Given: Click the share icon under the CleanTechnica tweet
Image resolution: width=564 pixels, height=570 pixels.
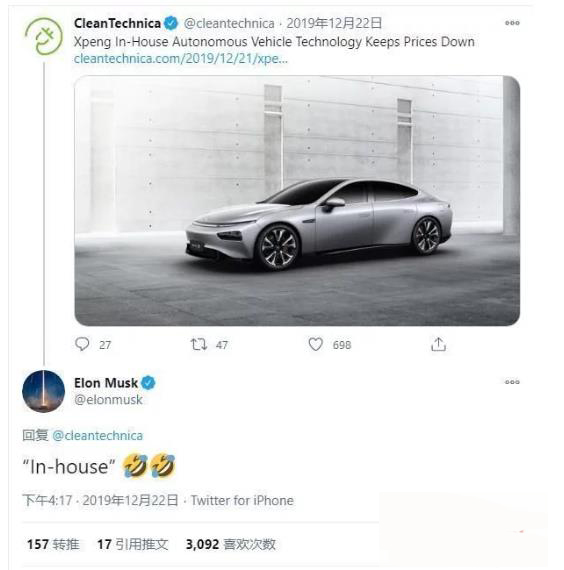Looking at the screenshot, I should pos(438,344).
